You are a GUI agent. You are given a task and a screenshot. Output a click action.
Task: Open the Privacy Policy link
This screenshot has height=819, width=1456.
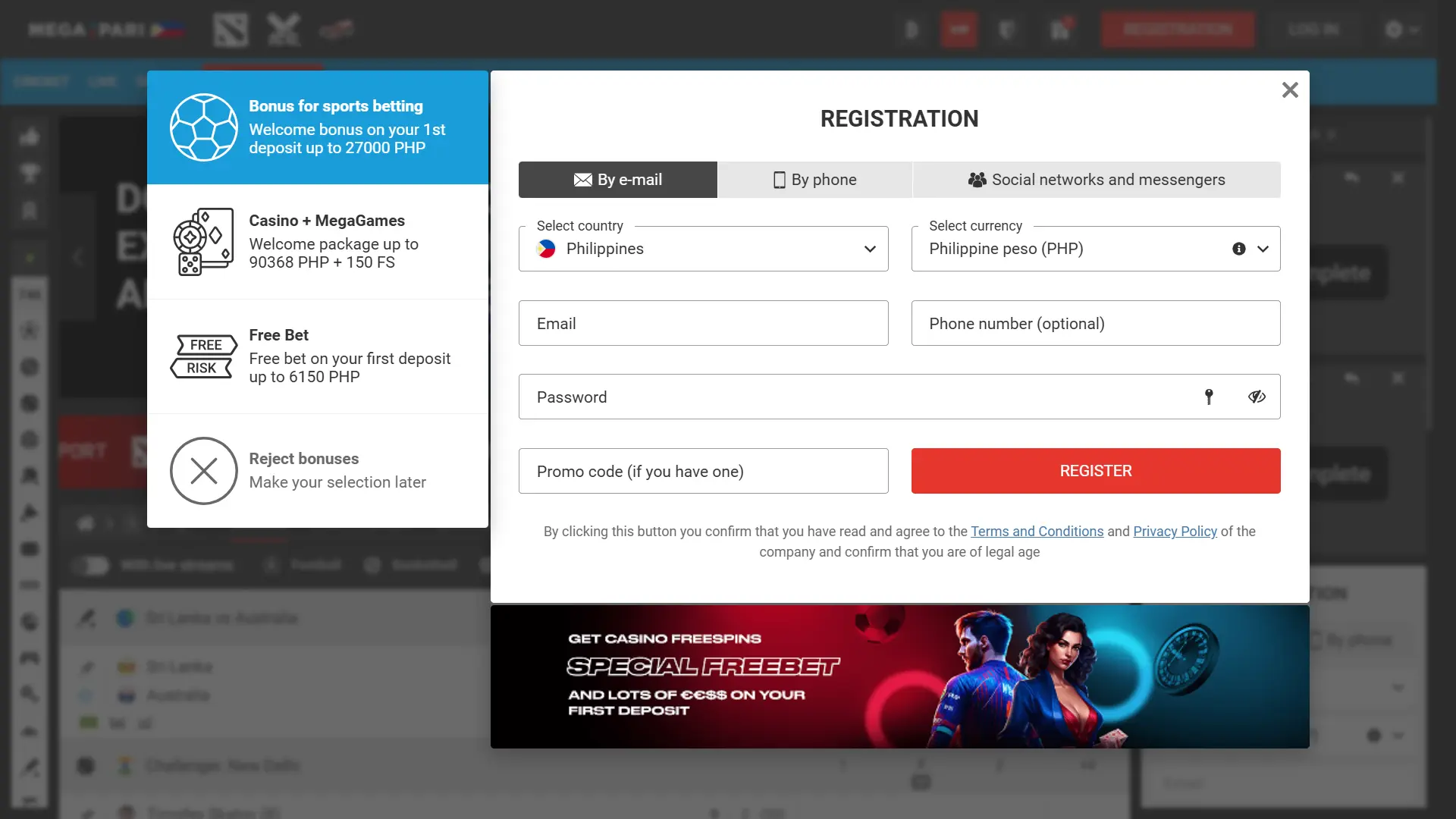pos(1175,531)
